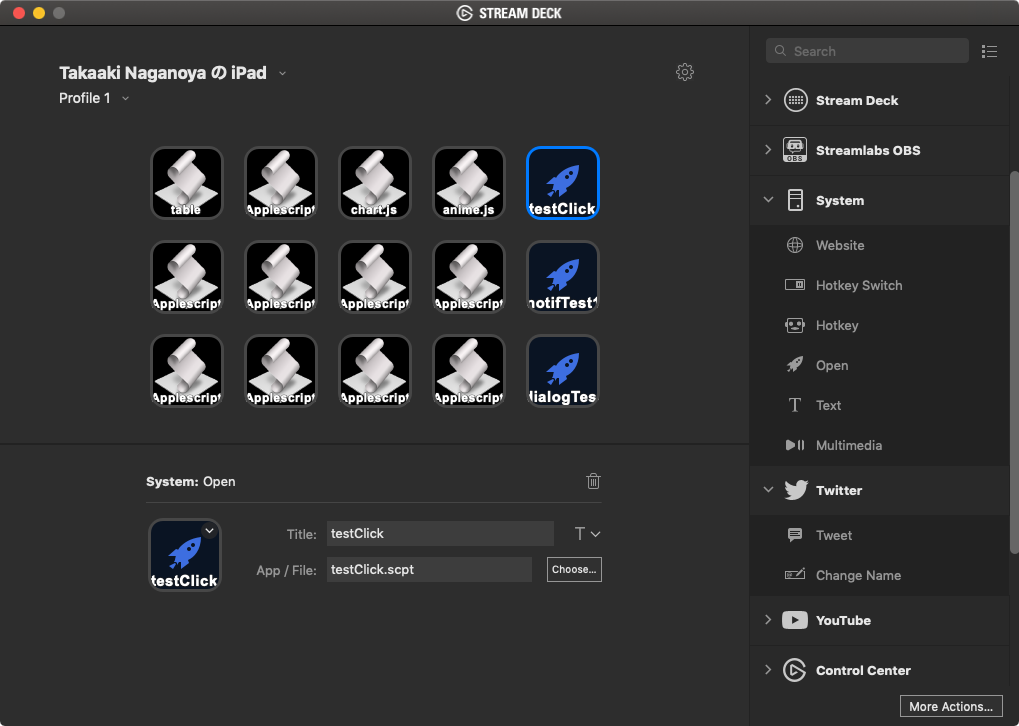Image resolution: width=1019 pixels, height=726 pixels.
Task: Expand the Stream Deck category
Action: (x=768, y=100)
